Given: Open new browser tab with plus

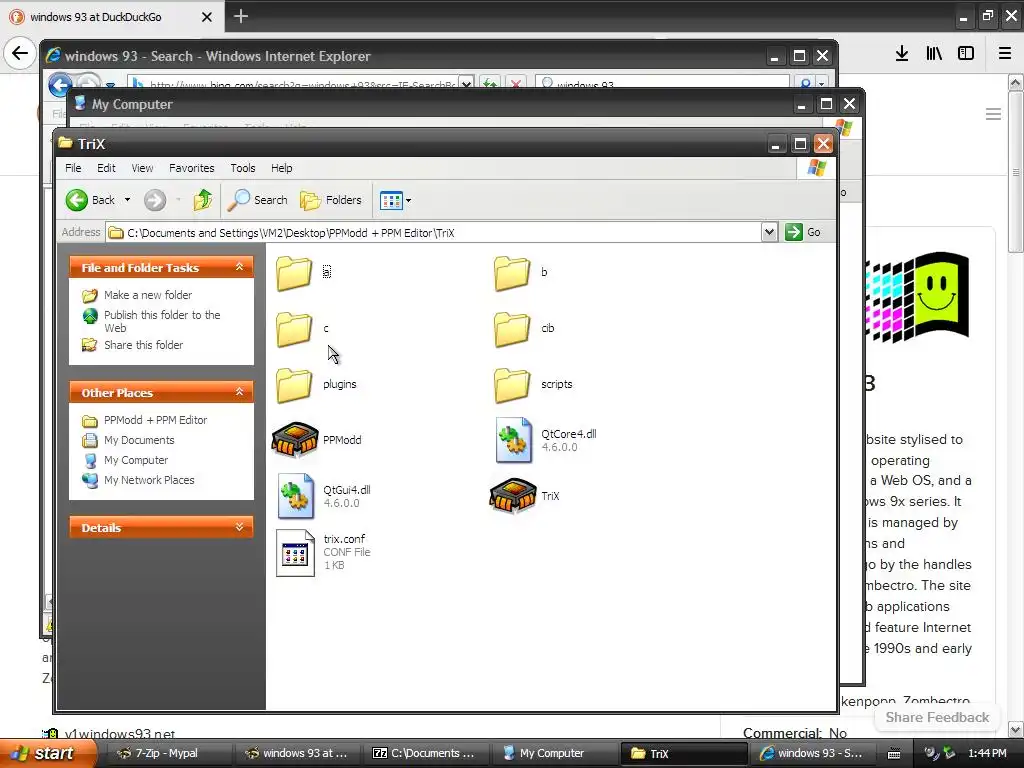Looking at the screenshot, I should (x=240, y=16).
